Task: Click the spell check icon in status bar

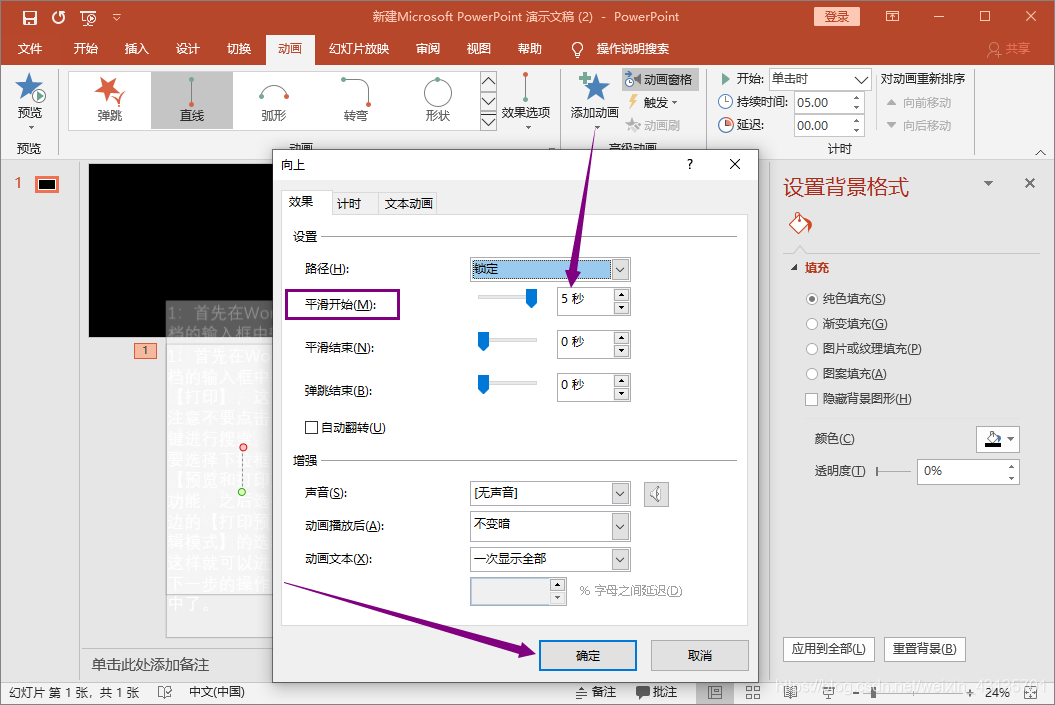Action: (165, 692)
